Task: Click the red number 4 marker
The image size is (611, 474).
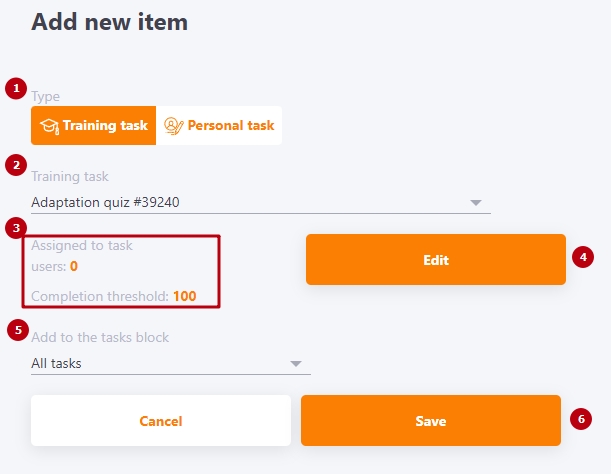Action: click(x=583, y=257)
